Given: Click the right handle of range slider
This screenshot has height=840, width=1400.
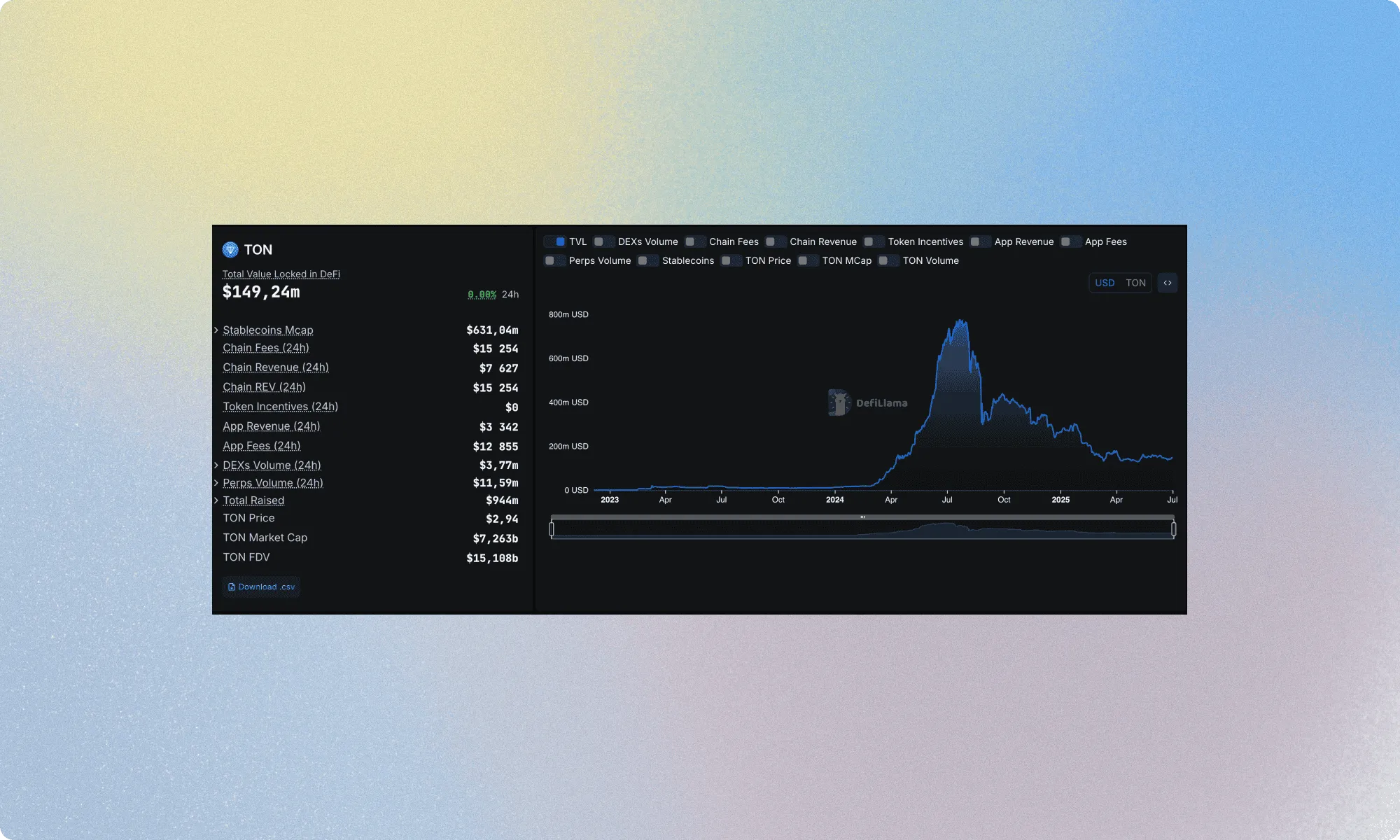Looking at the screenshot, I should click(x=1174, y=529).
